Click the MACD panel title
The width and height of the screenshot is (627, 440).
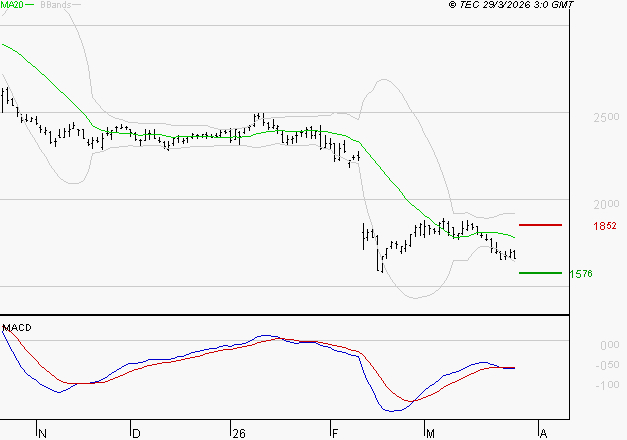tap(17, 328)
